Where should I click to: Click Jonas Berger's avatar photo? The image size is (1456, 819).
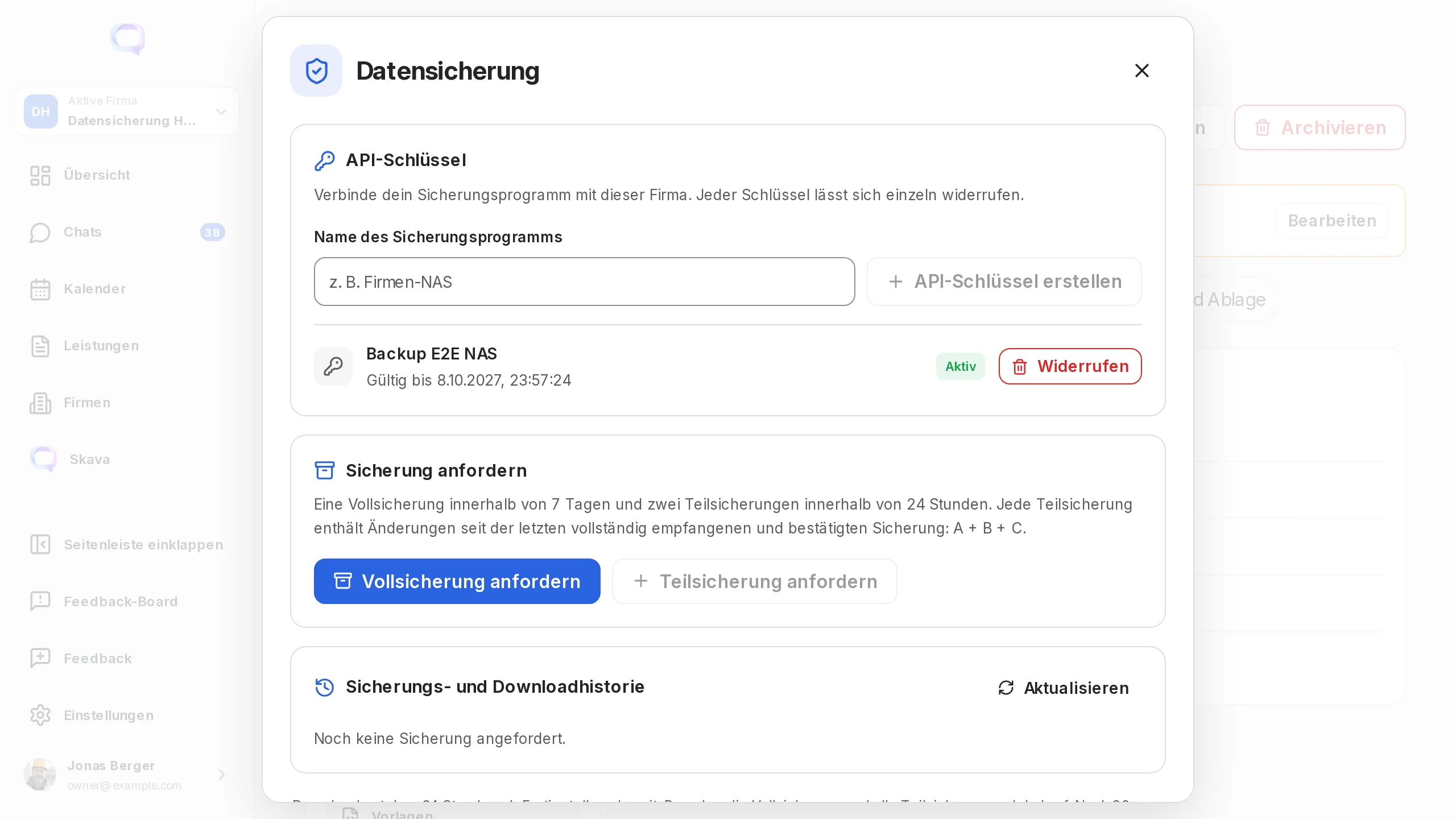tap(40, 775)
